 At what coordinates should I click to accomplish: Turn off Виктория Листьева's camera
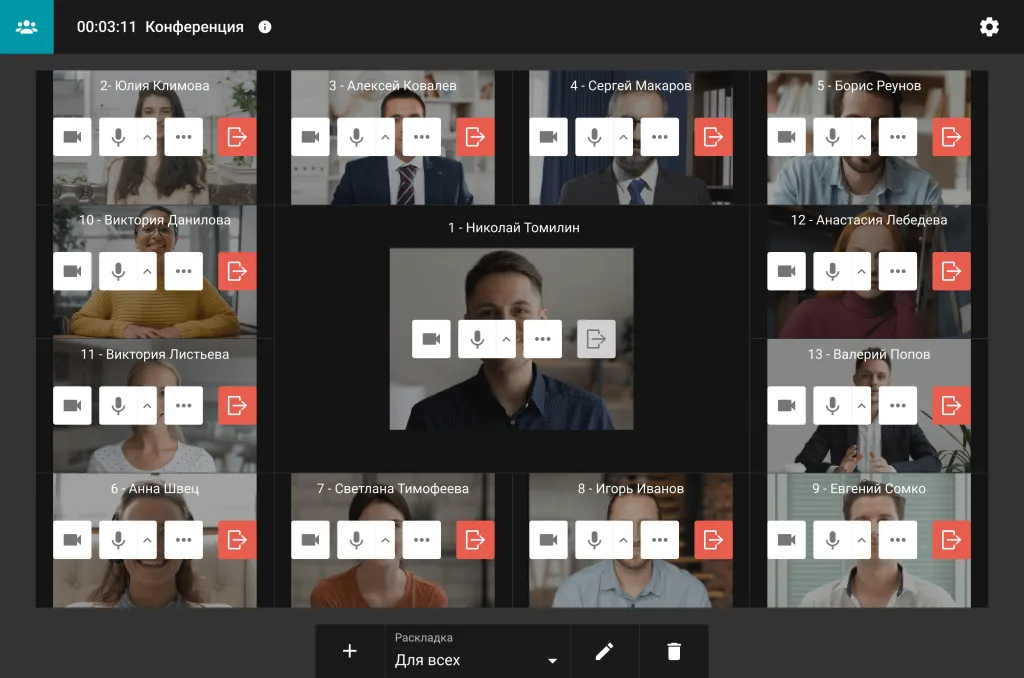72,405
